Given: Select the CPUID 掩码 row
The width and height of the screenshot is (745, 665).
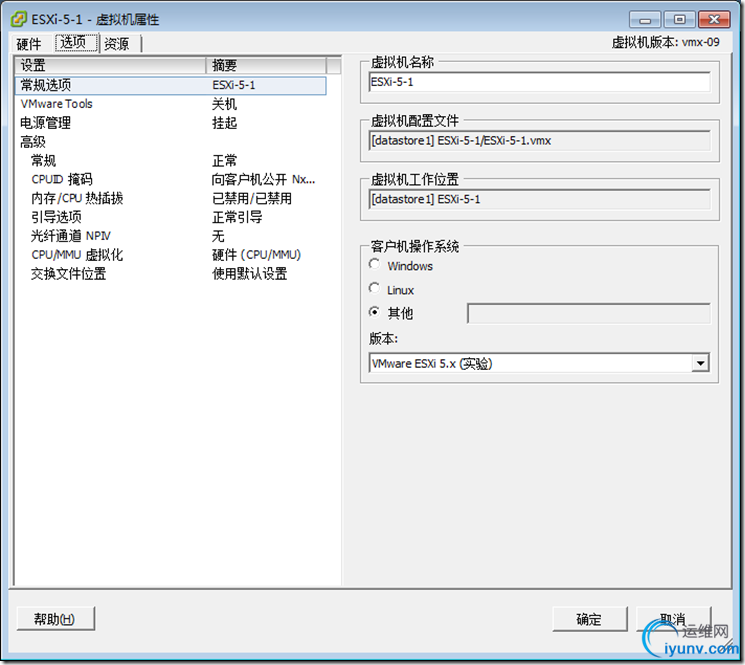Looking at the screenshot, I should tap(171, 180).
